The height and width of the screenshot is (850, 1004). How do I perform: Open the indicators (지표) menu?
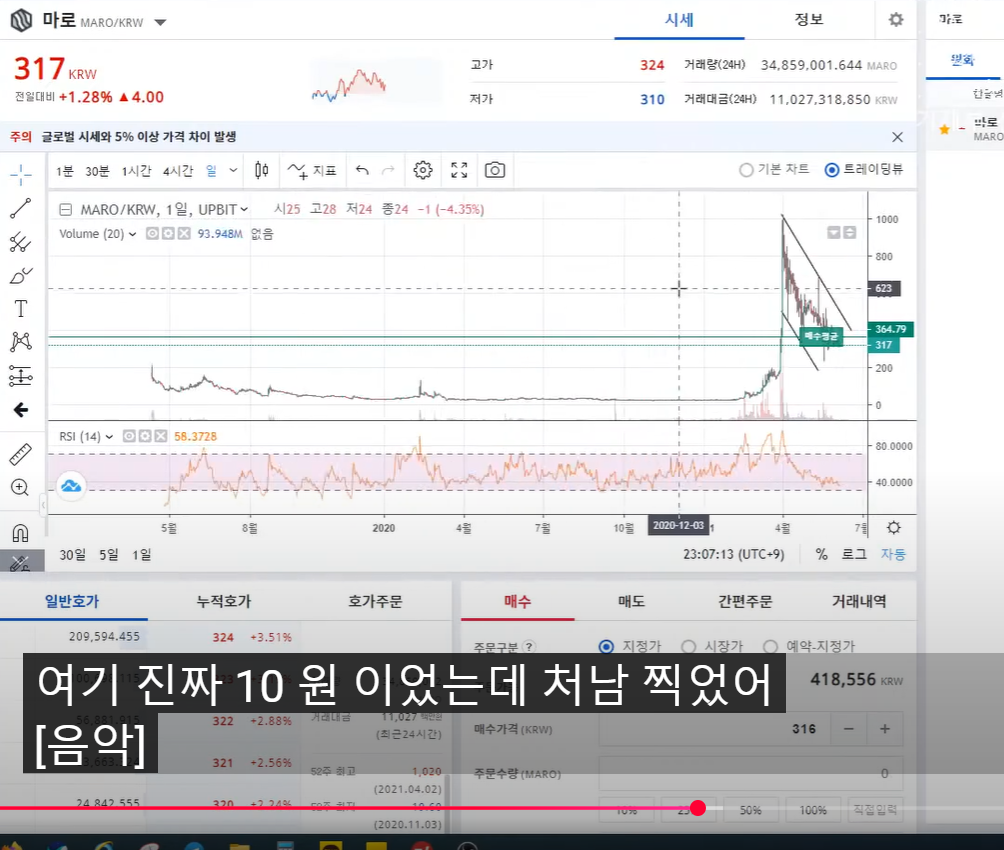point(312,170)
